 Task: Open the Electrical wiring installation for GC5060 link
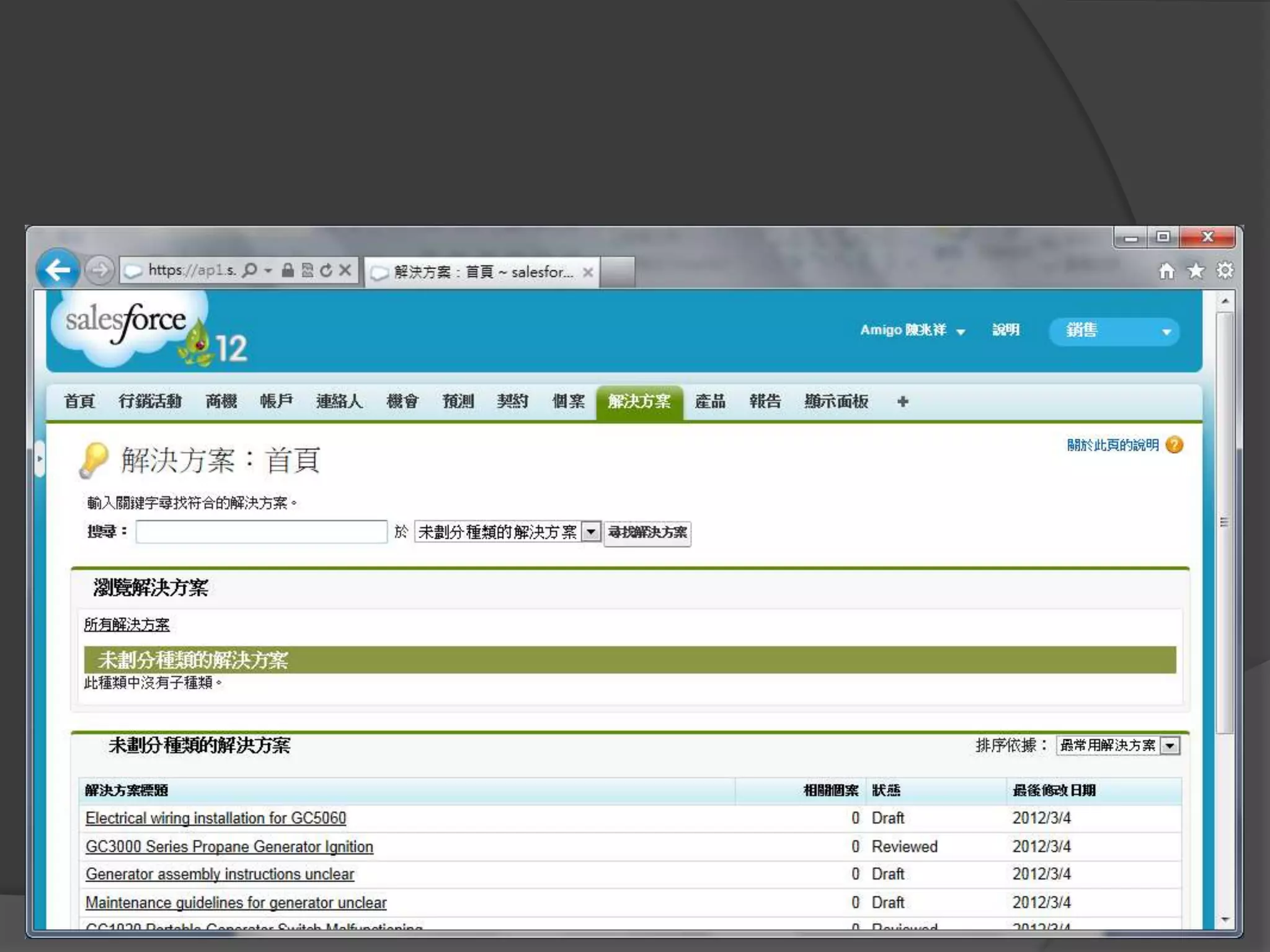point(216,818)
